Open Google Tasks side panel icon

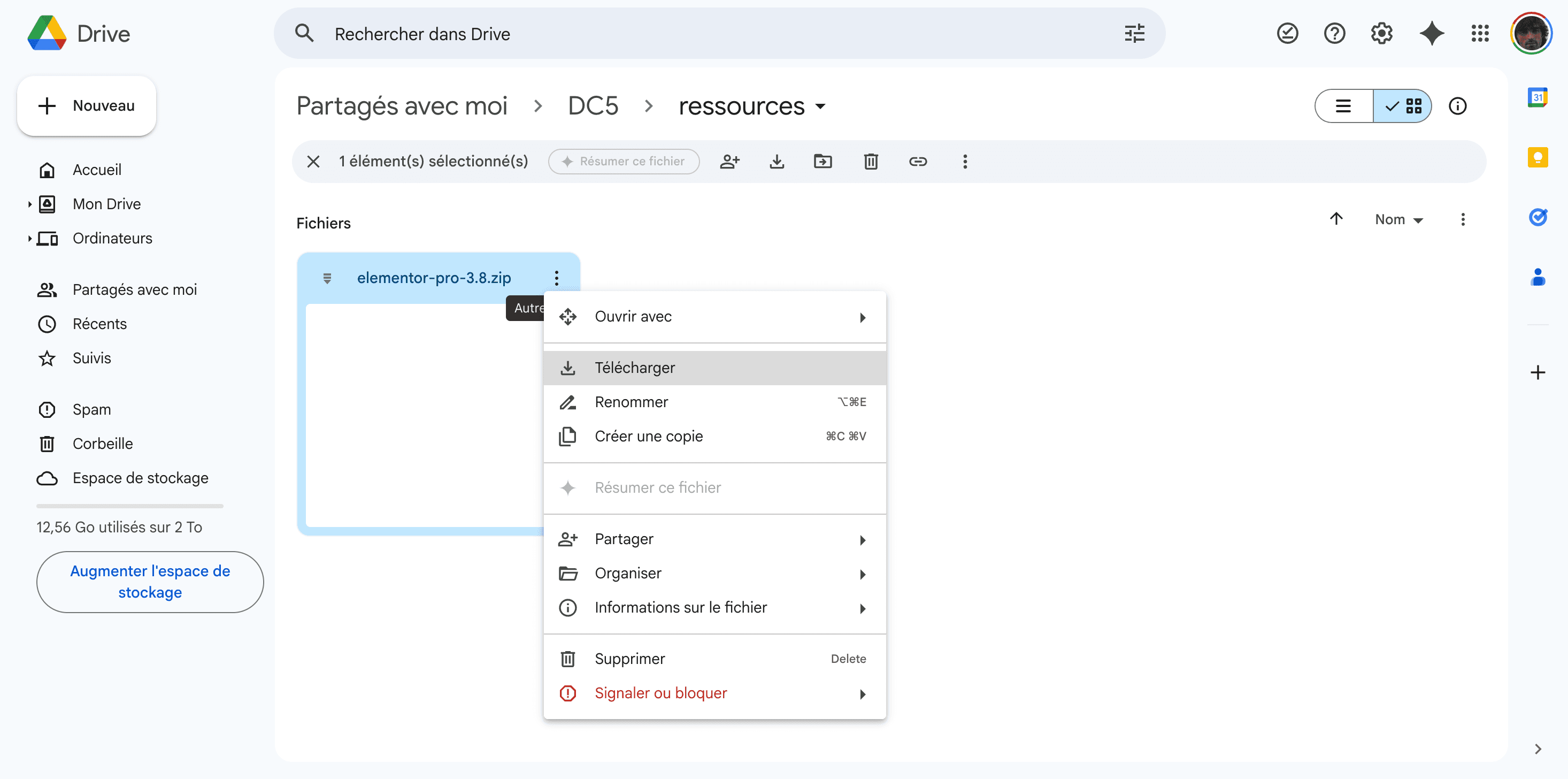(1538, 217)
